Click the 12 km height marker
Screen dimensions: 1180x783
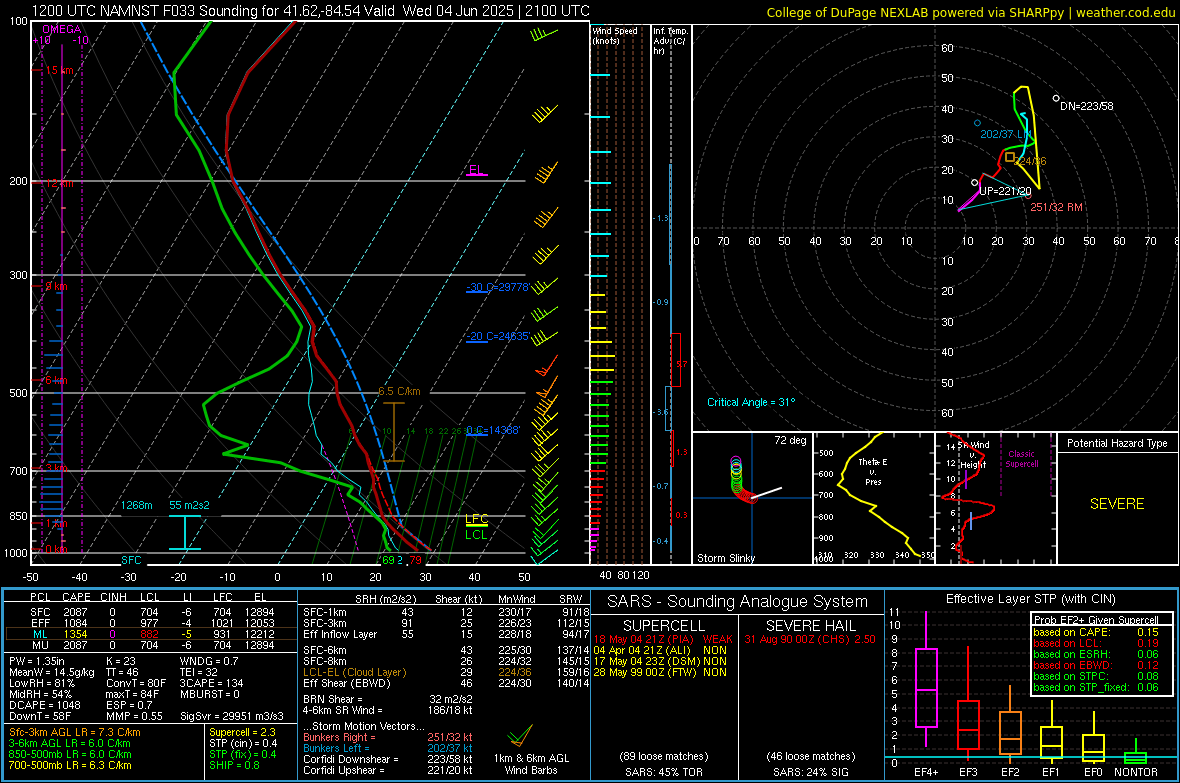click(x=59, y=183)
